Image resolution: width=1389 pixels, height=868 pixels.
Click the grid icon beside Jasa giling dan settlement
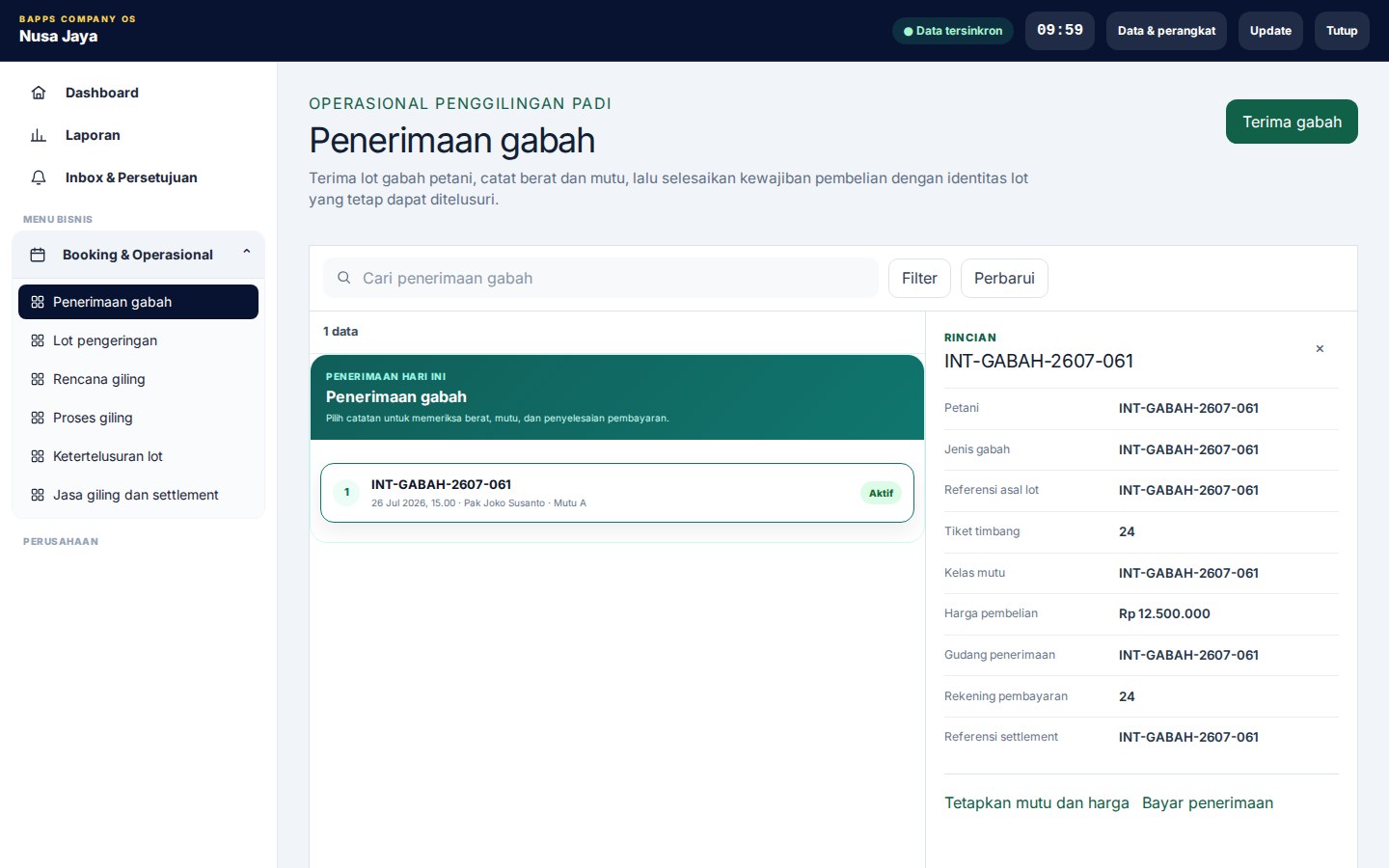[x=38, y=495]
